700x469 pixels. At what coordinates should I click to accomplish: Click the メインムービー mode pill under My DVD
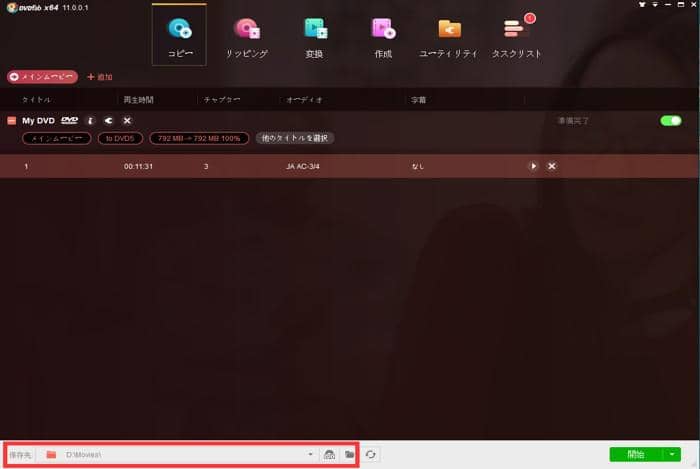click(57, 138)
